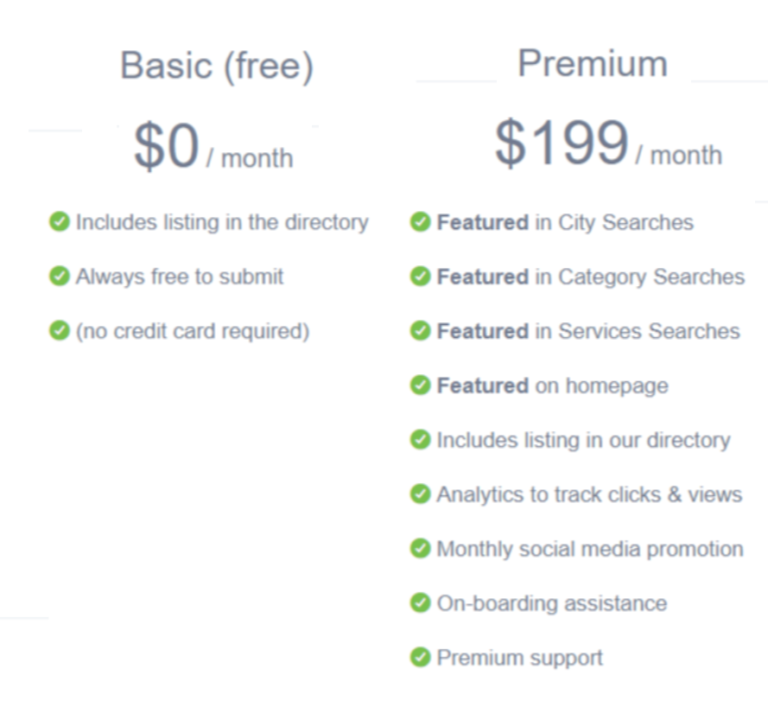Click checkmark beside 'Monthly social media promotion'

[x=420, y=549]
